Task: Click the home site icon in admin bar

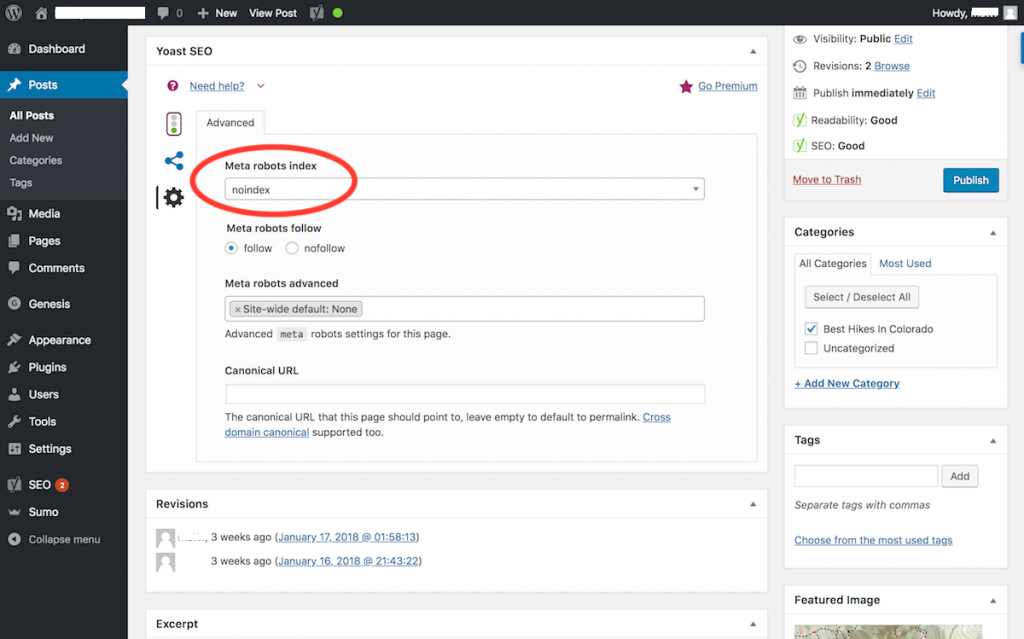Action: pos(41,13)
